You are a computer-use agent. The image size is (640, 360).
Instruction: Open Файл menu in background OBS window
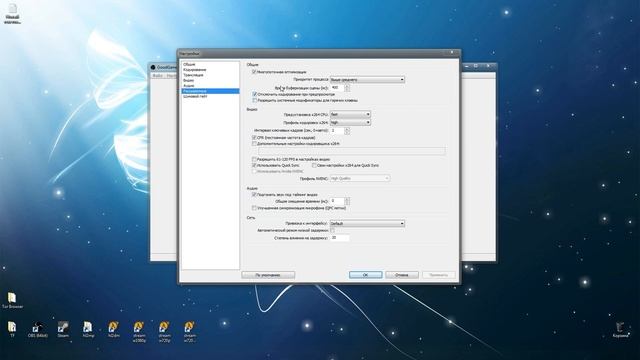(157, 76)
